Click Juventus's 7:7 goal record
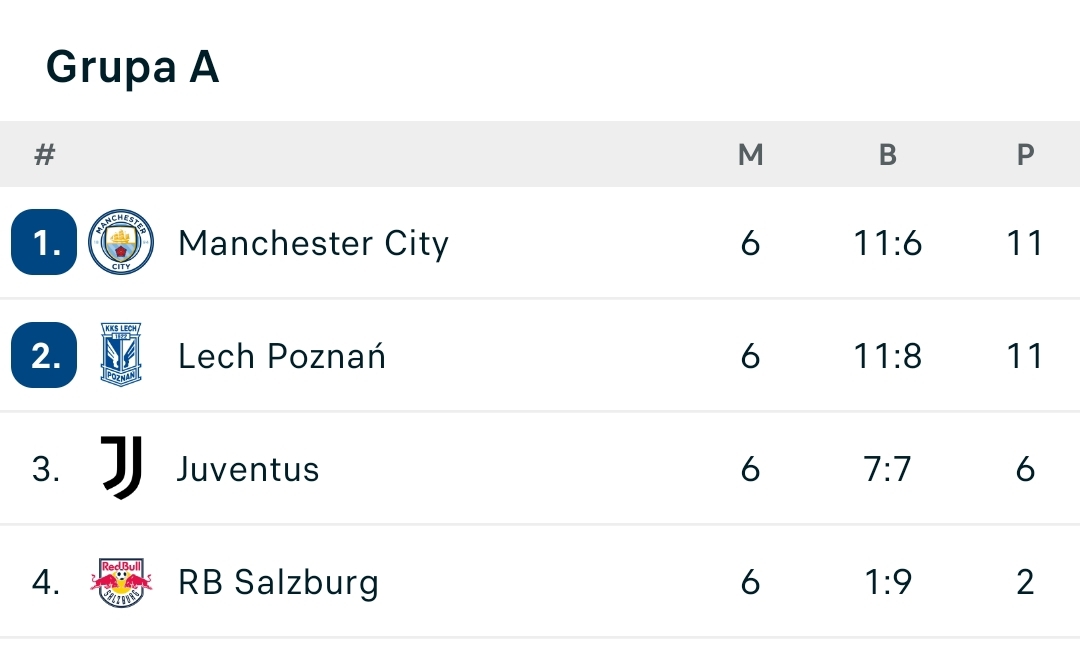This screenshot has height=671, width=1080. click(887, 469)
